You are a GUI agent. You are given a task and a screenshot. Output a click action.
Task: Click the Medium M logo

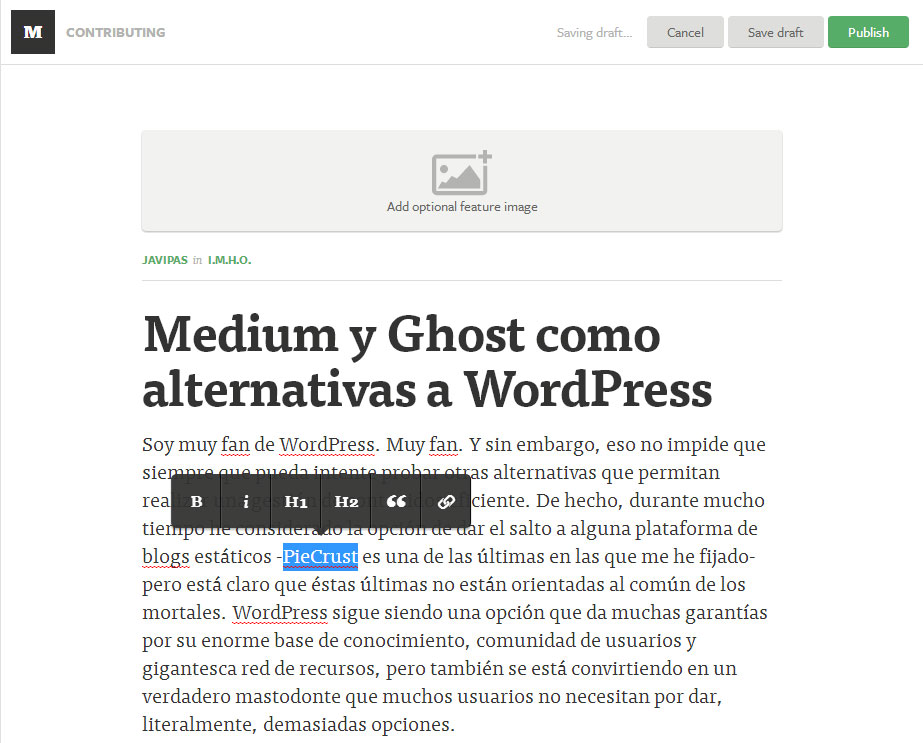coord(33,32)
